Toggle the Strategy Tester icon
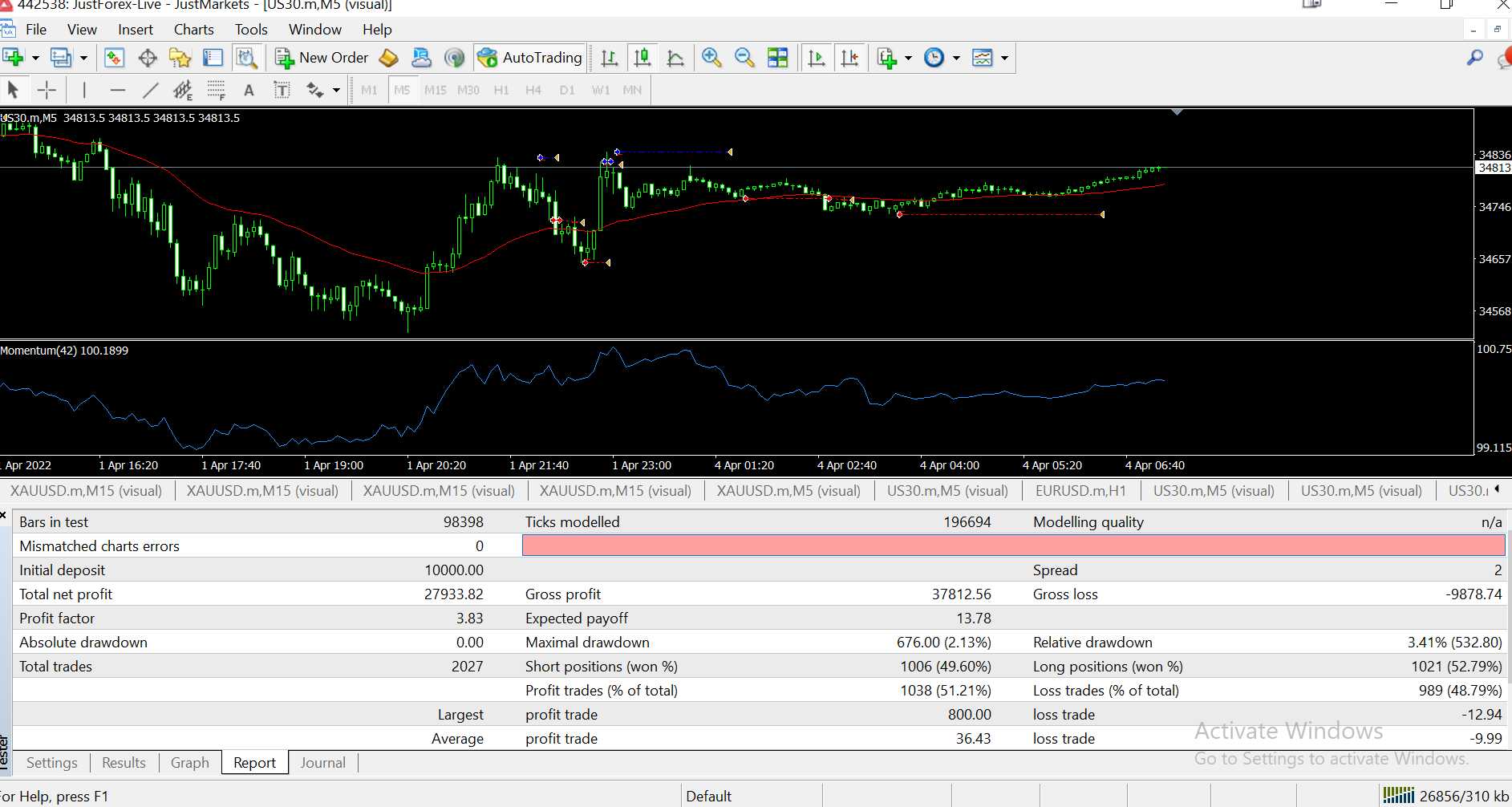1512x807 pixels. point(246,58)
